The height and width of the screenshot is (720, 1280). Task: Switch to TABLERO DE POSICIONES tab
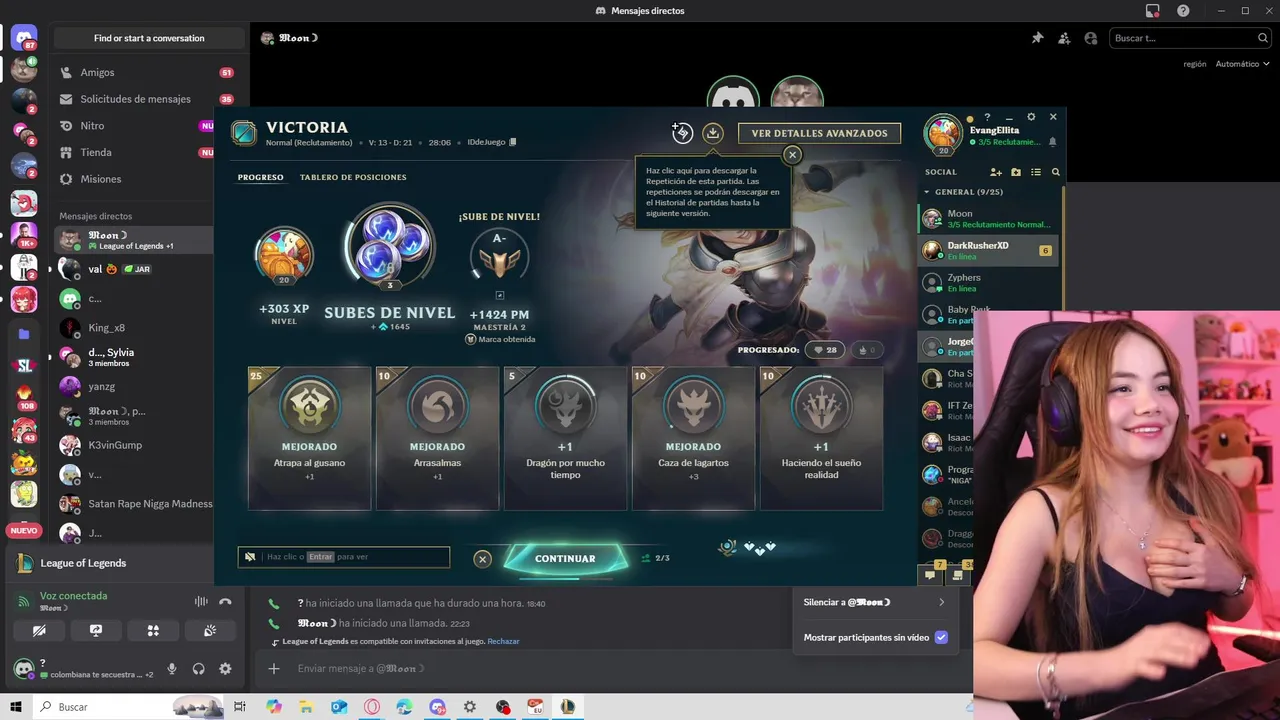click(353, 177)
